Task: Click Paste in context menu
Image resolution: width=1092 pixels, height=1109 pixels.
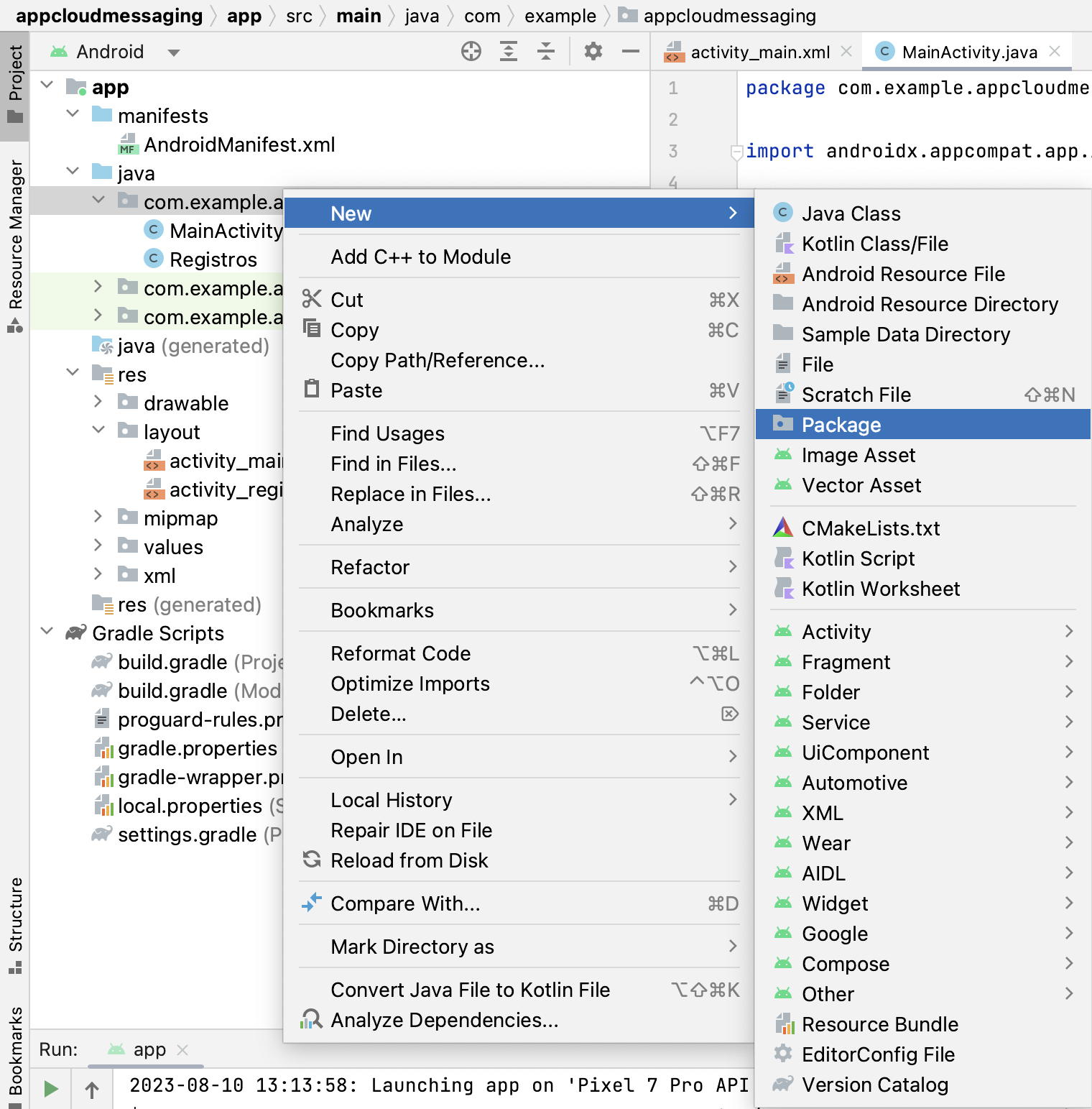Action: coord(519,390)
